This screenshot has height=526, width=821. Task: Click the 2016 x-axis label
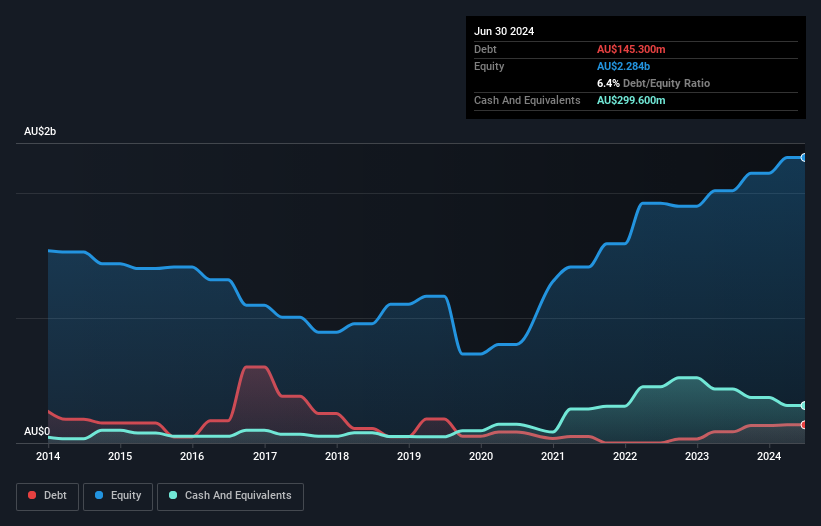click(192, 456)
